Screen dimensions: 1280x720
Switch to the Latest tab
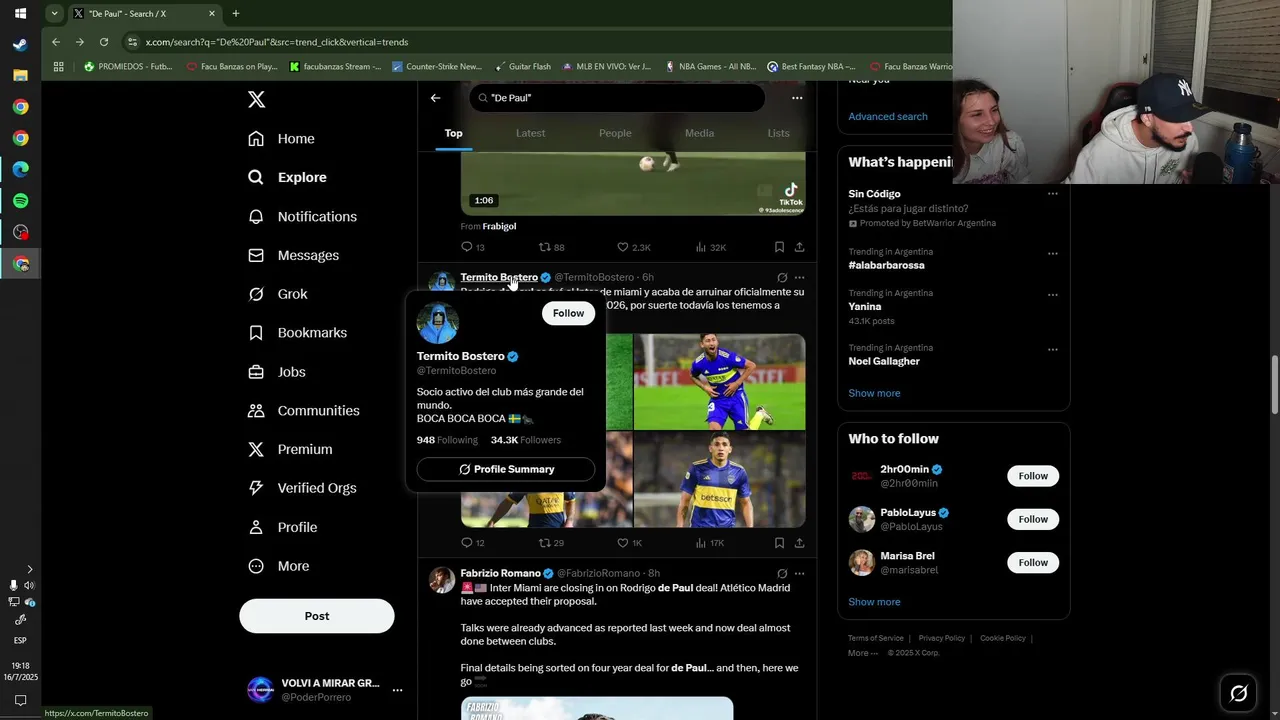click(530, 133)
